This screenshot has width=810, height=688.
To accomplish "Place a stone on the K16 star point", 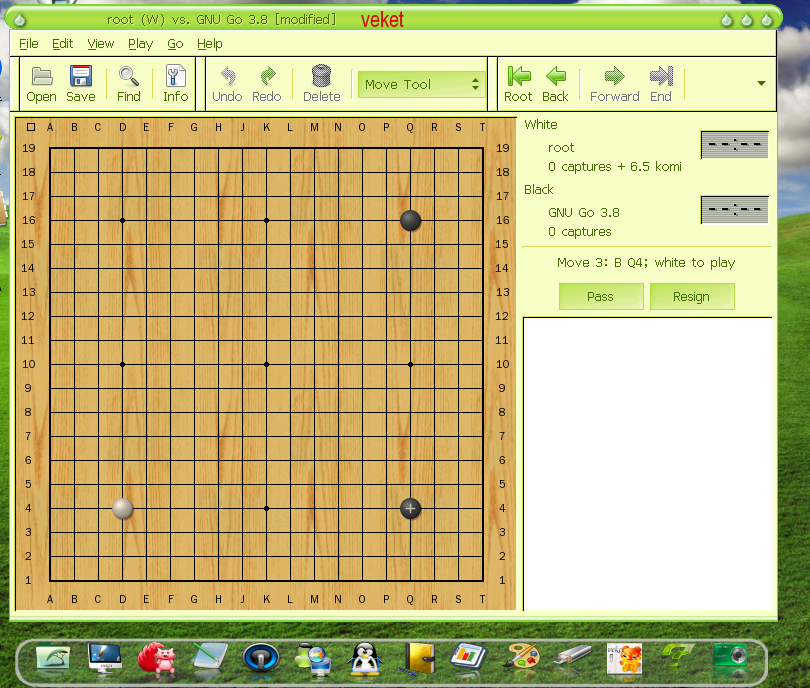I will [267, 221].
